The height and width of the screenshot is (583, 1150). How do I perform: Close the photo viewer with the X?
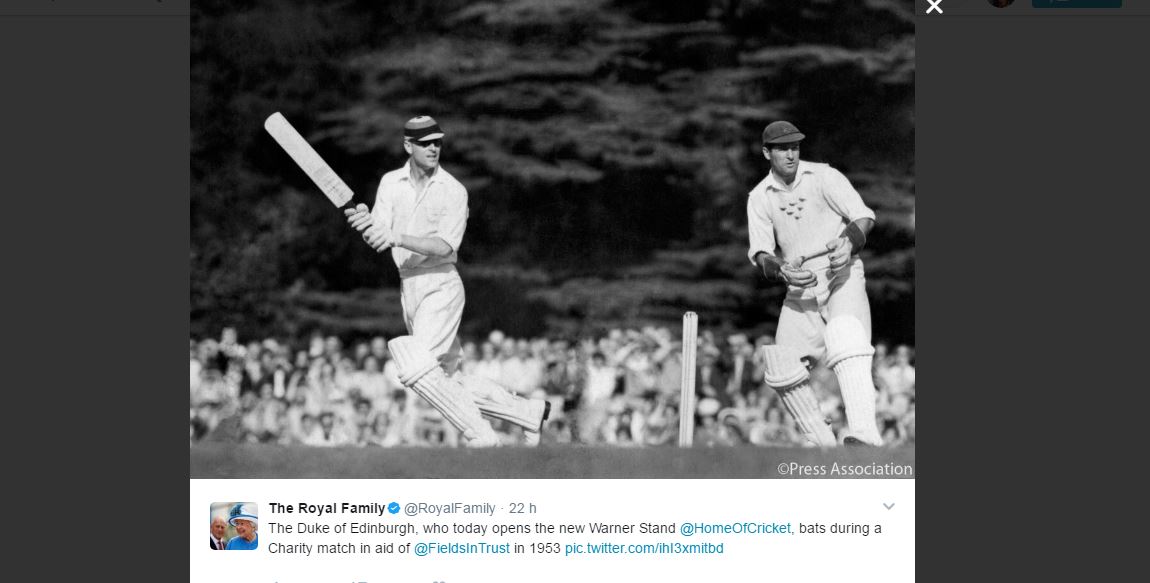click(x=934, y=6)
